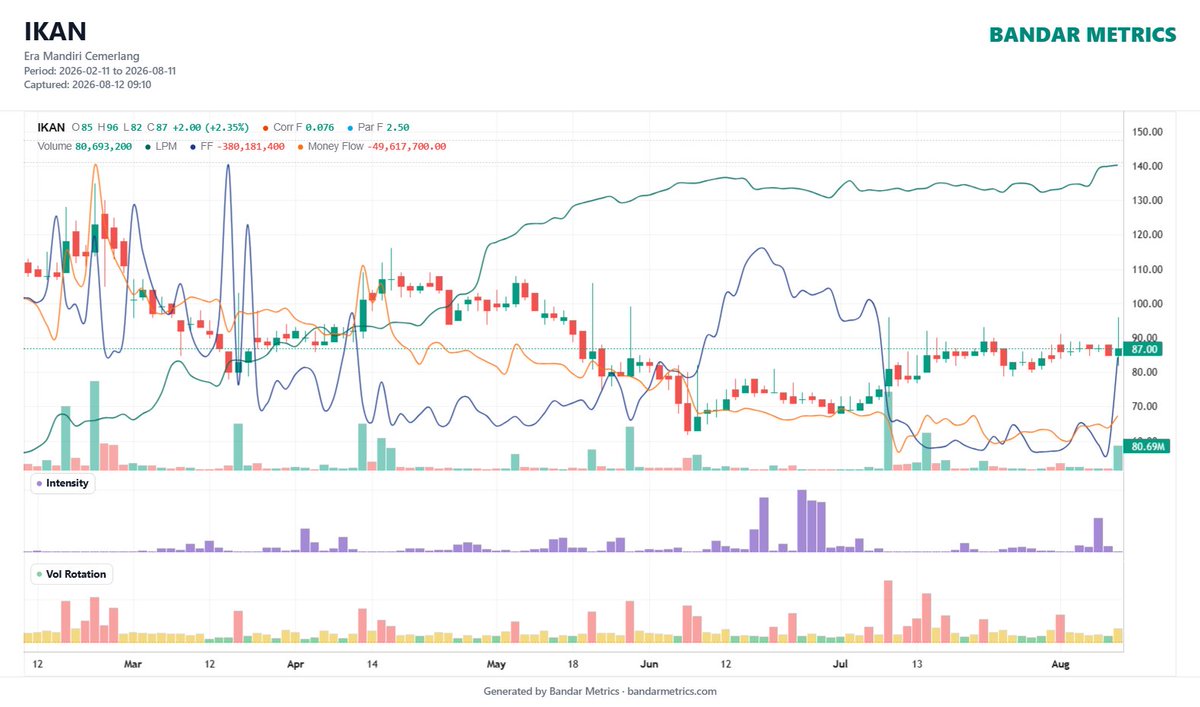Screen dimensions: 1200x707
Task: Click the 100.00 price axis label
Action: [x=1147, y=304]
